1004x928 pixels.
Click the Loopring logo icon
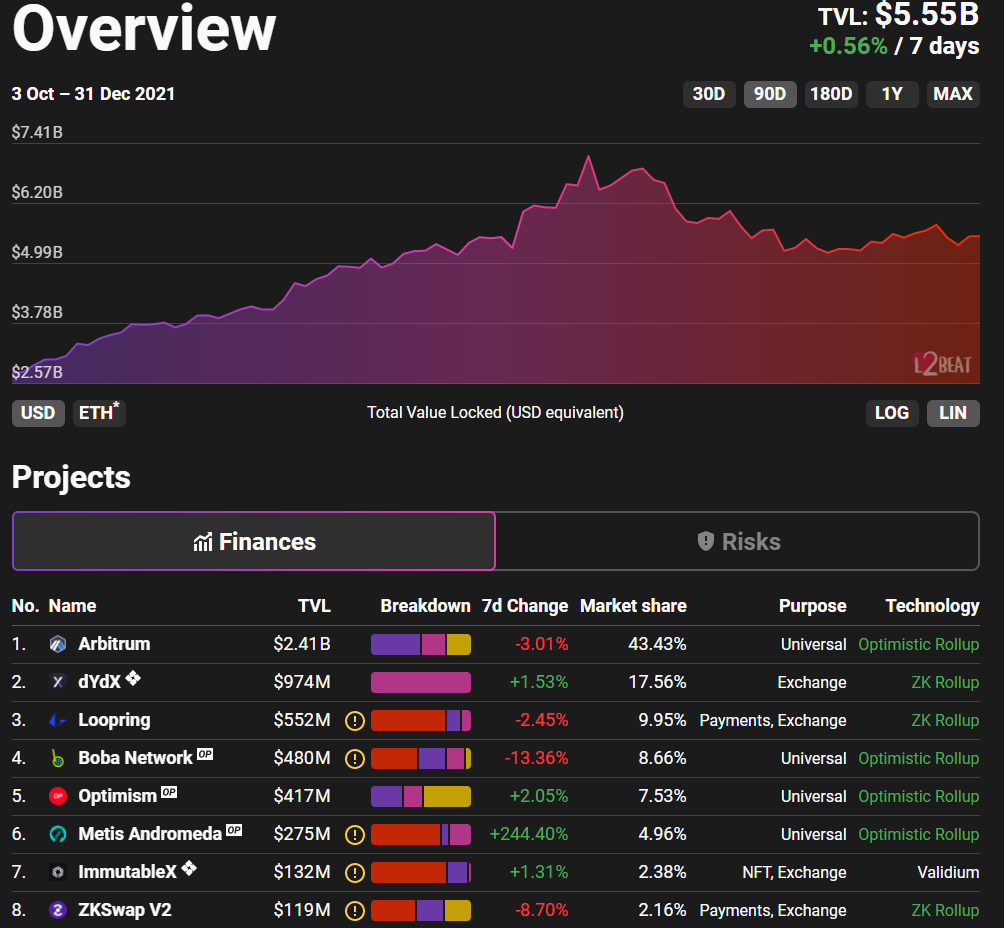click(58, 721)
